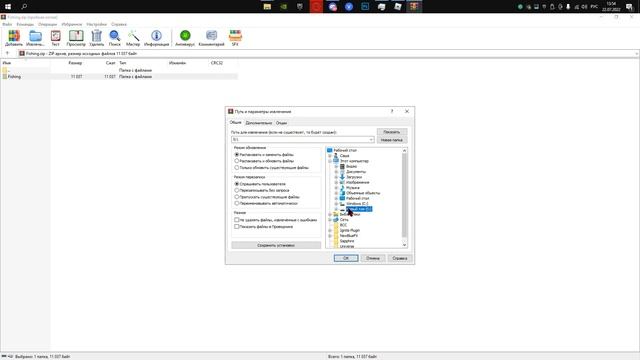
Task: Click the SFX toolbar icon
Action: [235, 36]
